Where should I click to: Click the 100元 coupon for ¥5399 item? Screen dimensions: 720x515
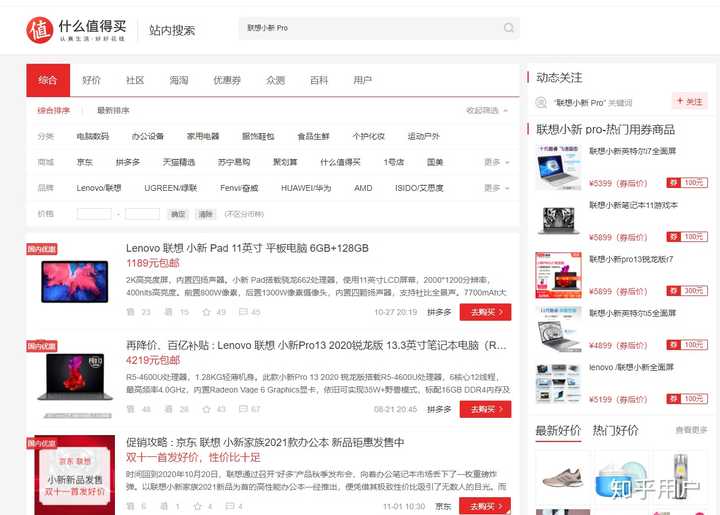pyautogui.click(x=687, y=183)
